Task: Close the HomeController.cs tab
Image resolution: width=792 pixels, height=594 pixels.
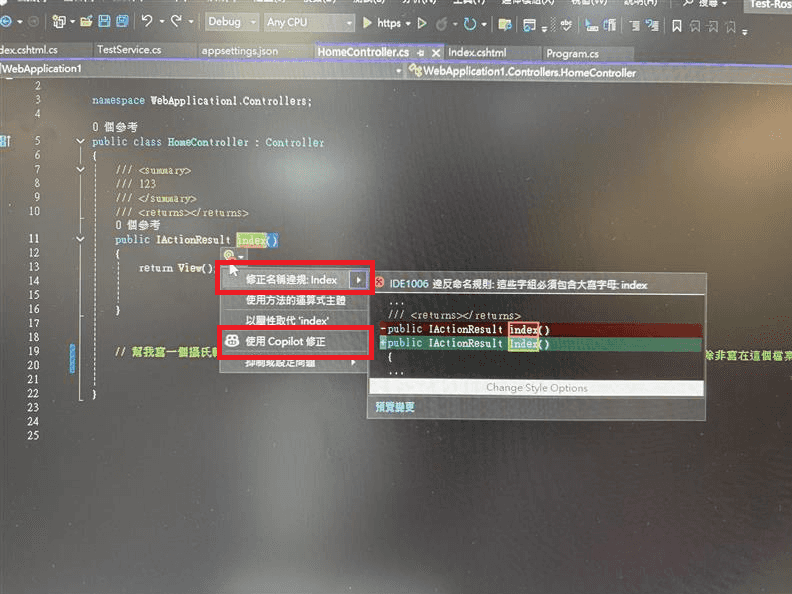Action: [x=436, y=53]
